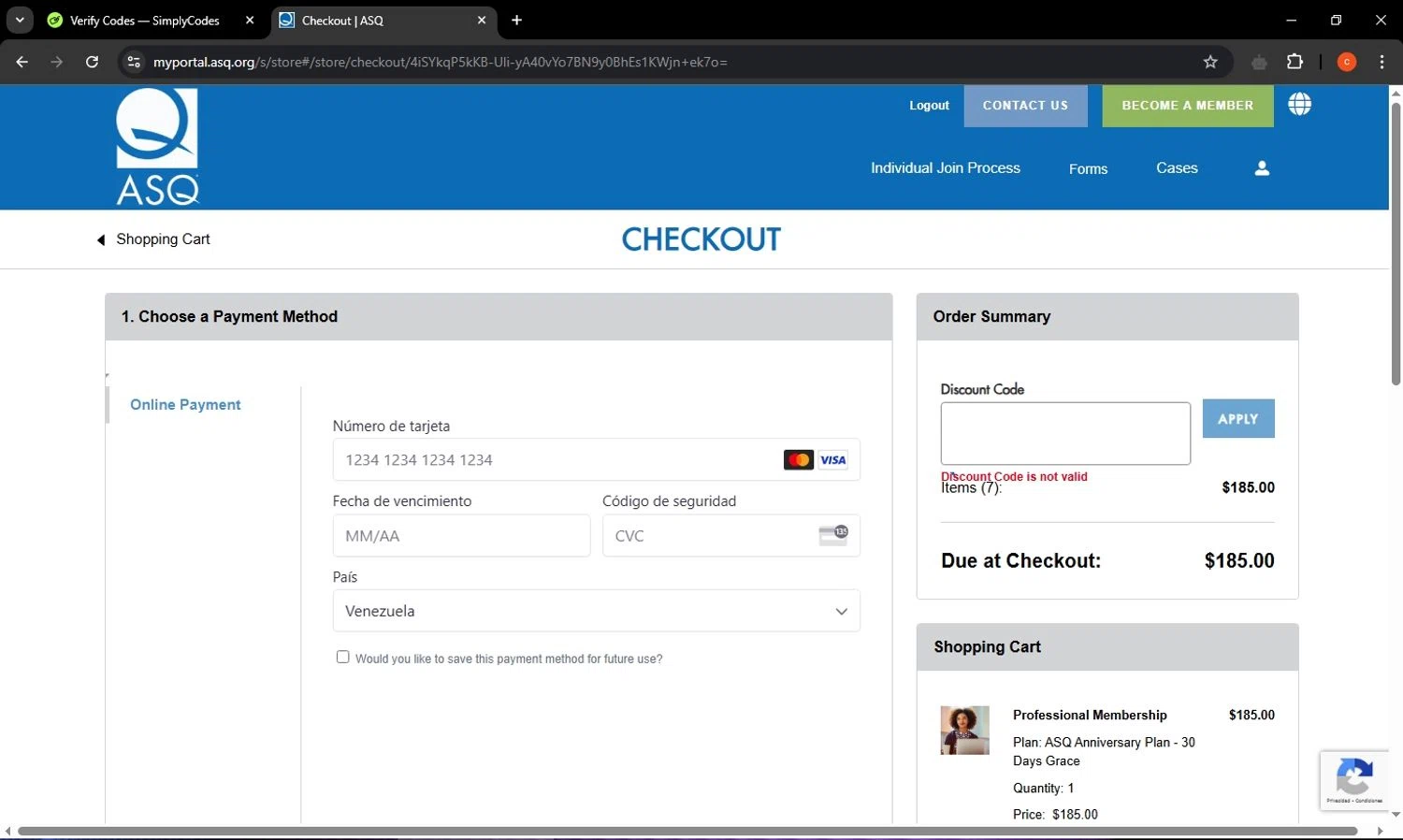Image resolution: width=1403 pixels, height=840 pixels.
Task: Click the Quantity: 1 text
Action: pos(1043,789)
